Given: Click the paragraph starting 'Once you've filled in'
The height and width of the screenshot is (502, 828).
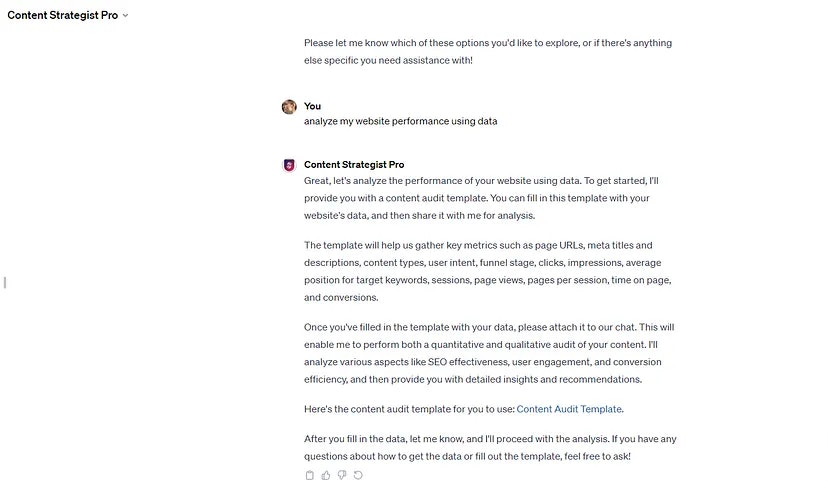Looking at the screenshot, I should 489,353.
